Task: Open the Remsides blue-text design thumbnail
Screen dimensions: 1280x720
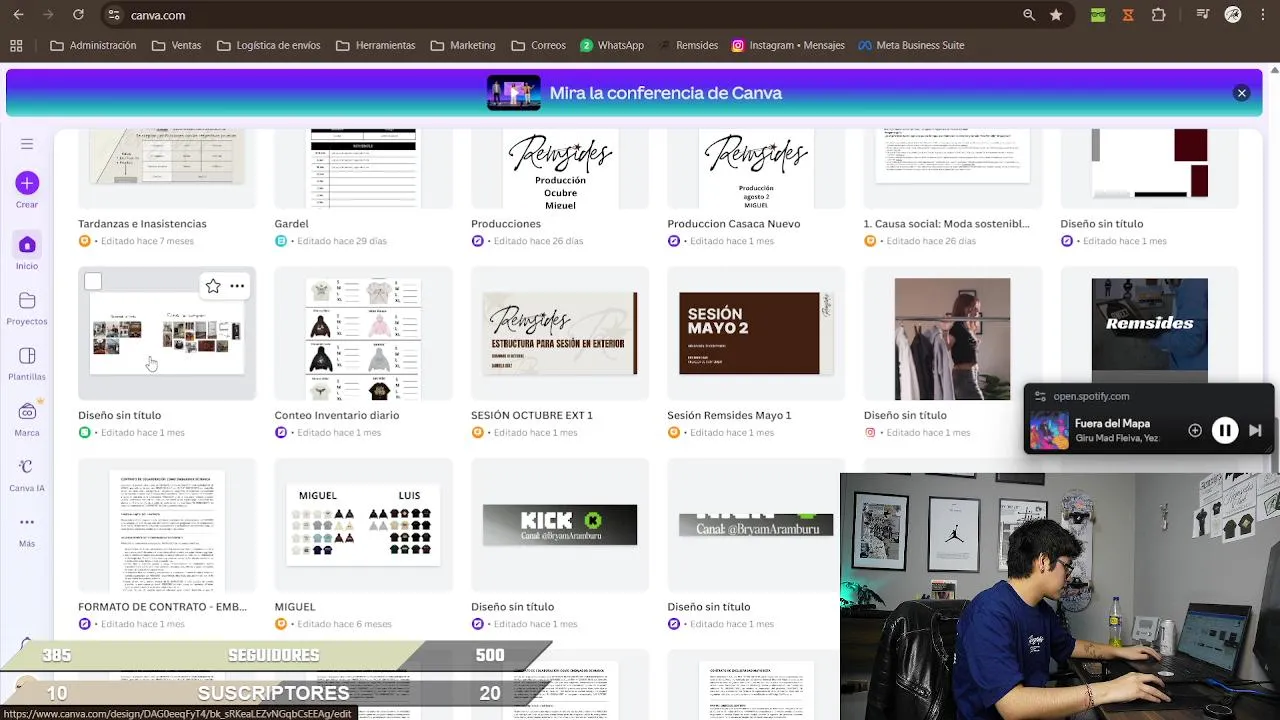Action: [1149, 325]
